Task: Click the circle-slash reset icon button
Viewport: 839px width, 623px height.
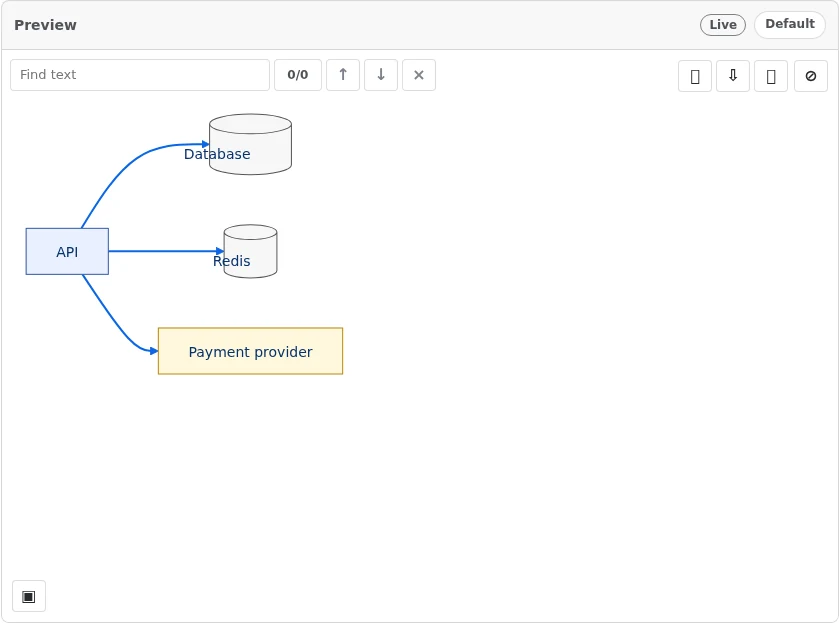Action: coord(811,76)
